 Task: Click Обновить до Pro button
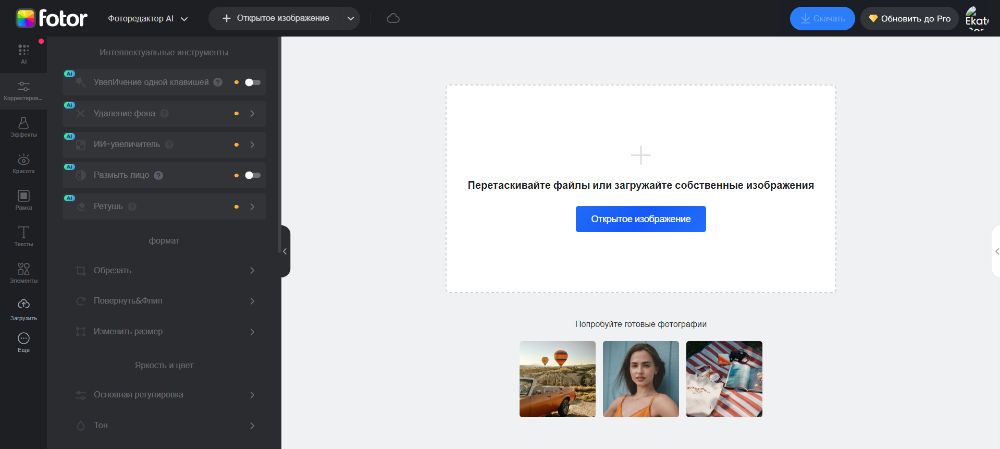[x=909, y=18]
